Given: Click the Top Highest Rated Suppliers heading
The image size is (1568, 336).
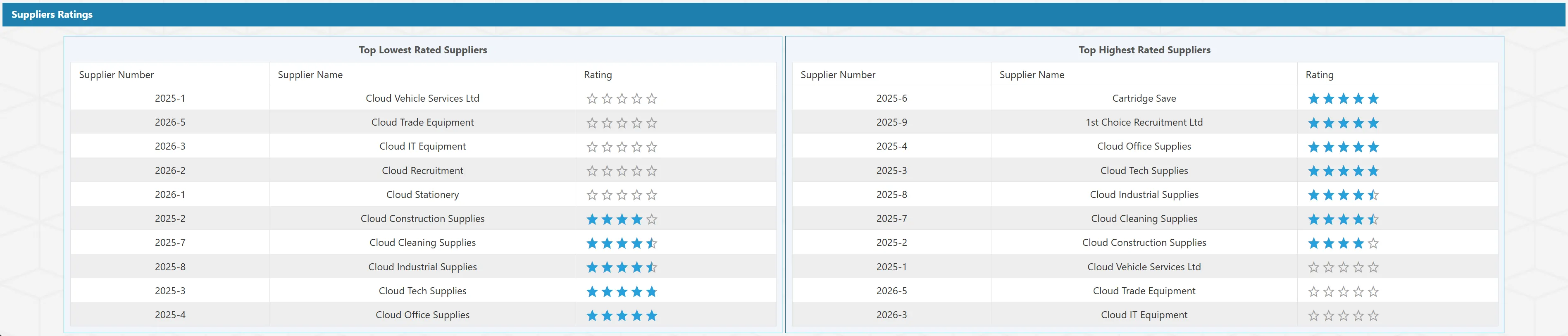Looking at the screenshot, I should pos(1144,50).
